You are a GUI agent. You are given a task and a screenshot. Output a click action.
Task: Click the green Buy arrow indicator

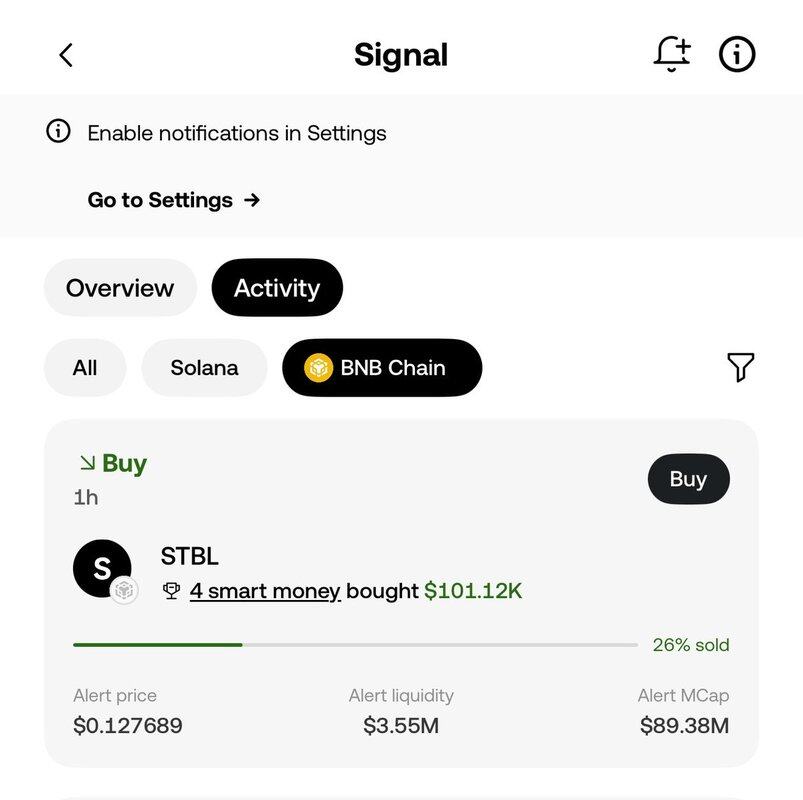point(88,463)
